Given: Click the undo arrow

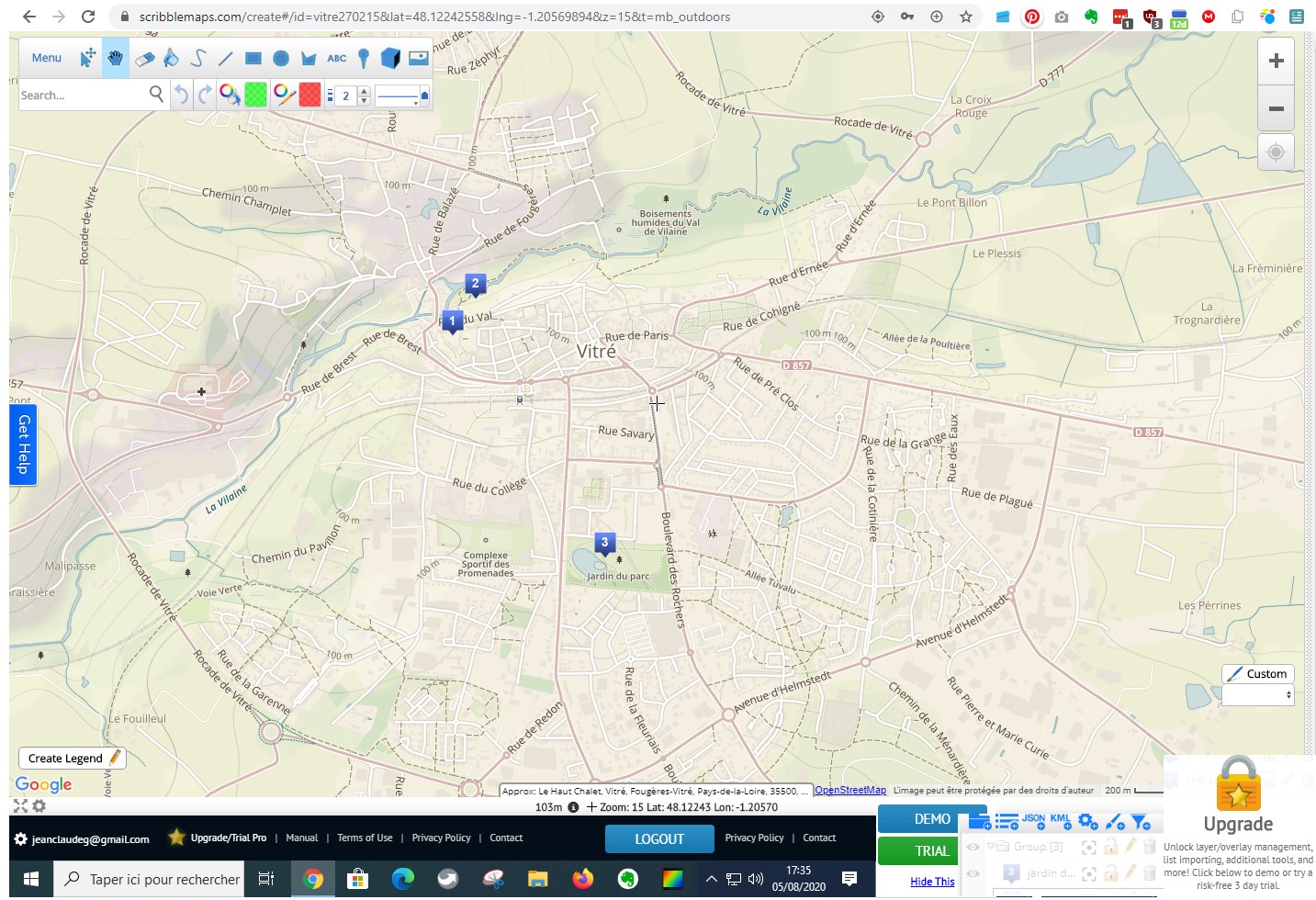Looking at the screenshot, I should (182, 95).
